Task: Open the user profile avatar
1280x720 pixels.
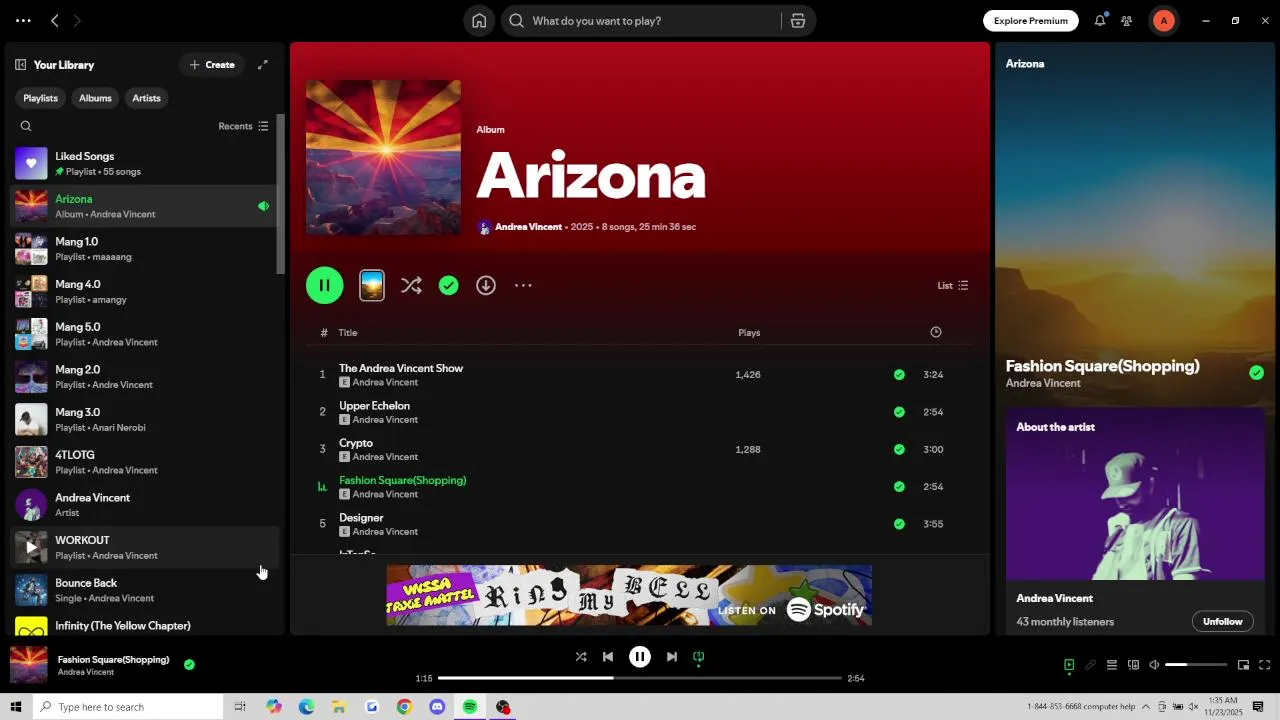Action: [1163, 21]
